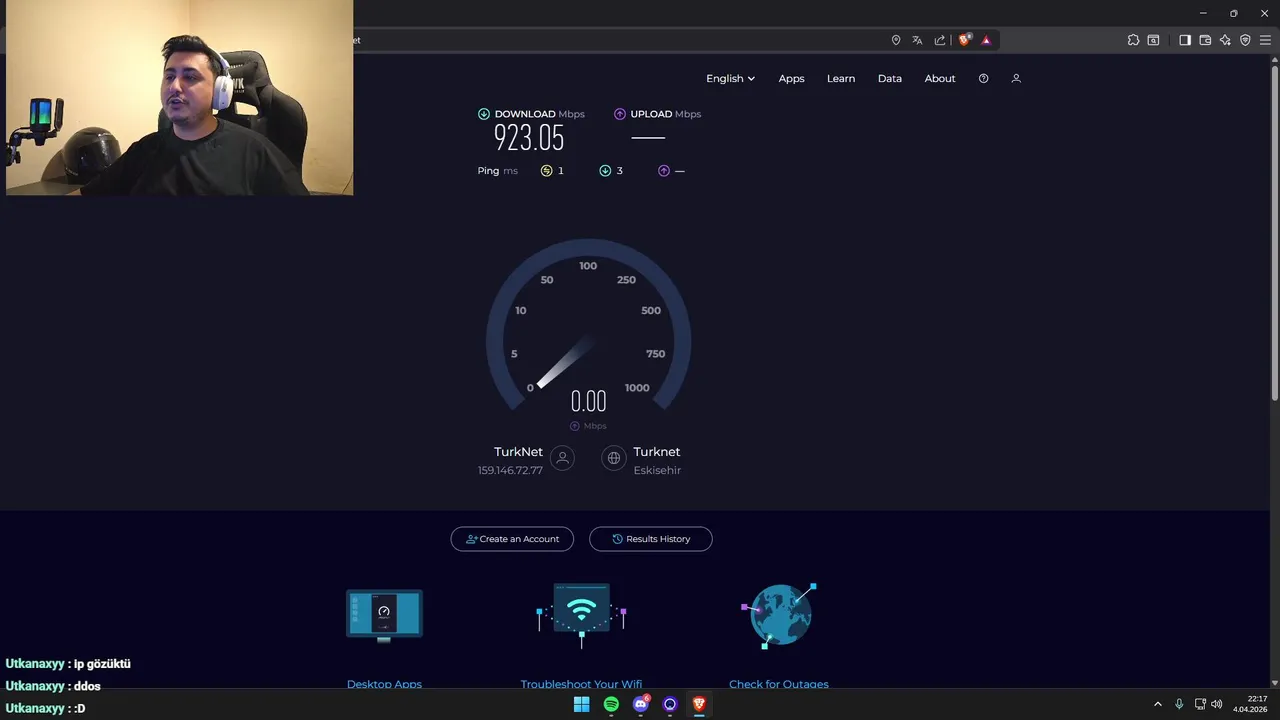The image size is (1280, 720).
Task: Click the webcam overlay video
Action: click(x=179, y=97)
